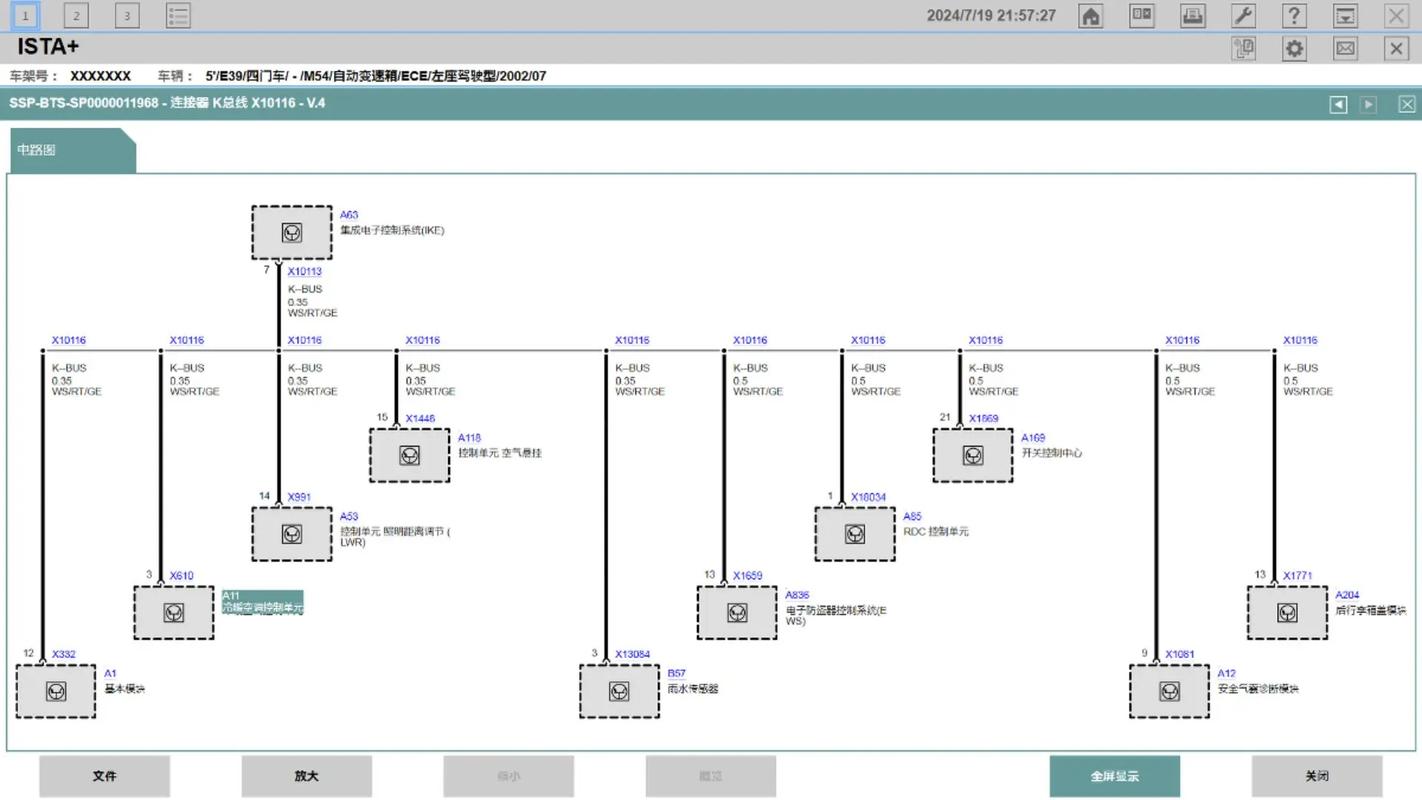Open the A836 link
1422x800 pixels.
(x=797, y=595)
